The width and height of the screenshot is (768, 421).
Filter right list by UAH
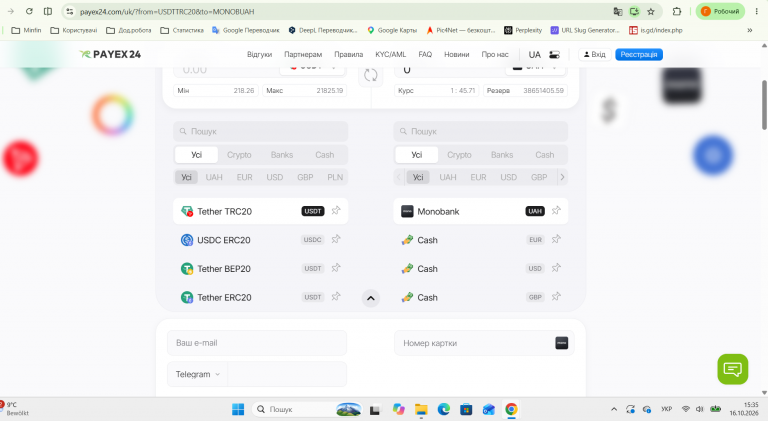(x=448, y=177)
